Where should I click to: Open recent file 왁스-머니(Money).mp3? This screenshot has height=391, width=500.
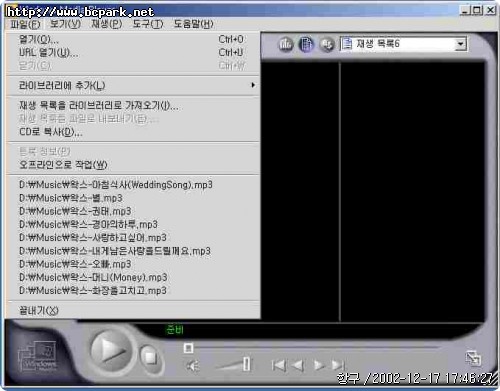coord(133,277)
